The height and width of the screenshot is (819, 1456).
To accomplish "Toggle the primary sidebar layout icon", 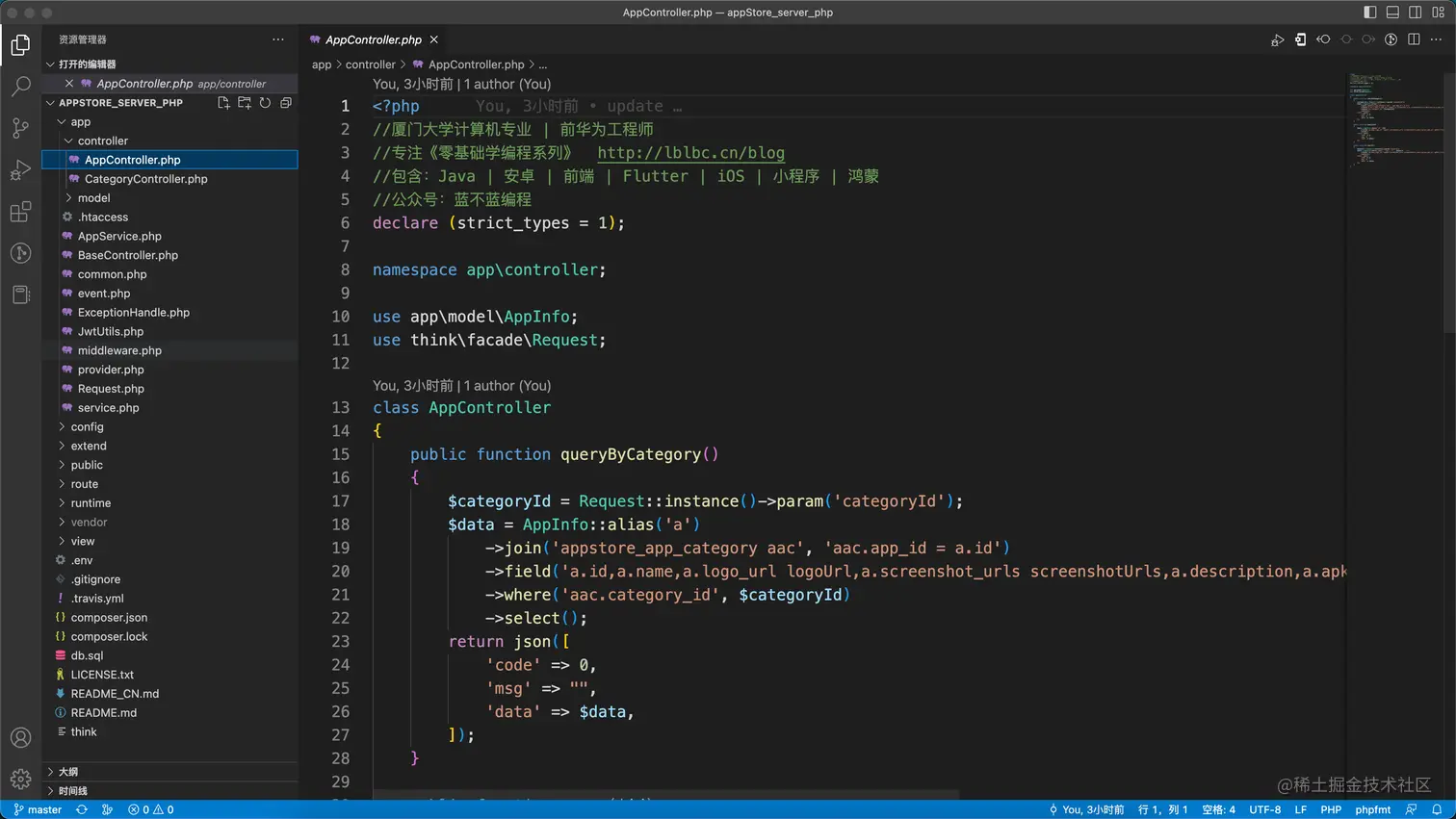I will click(1370, 13).
